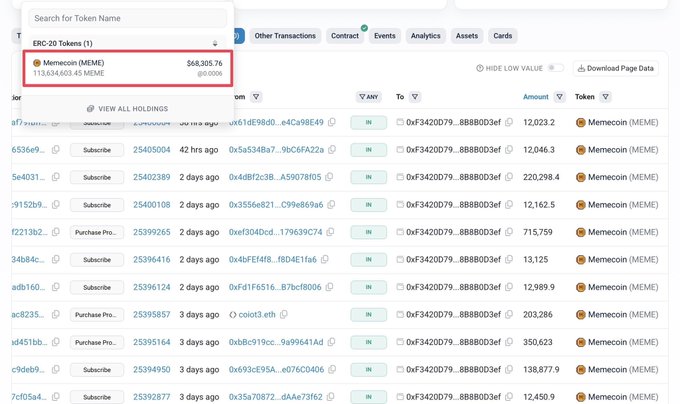Copy from-address 0x4dBf2c3B...A59078f05
This screenshot has width=680, height=404.
point(329,177)
